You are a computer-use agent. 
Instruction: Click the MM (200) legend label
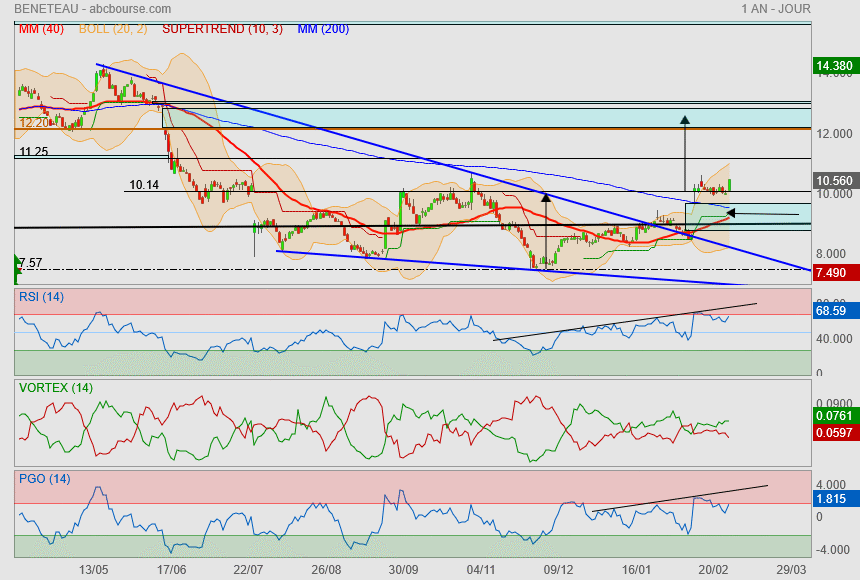[323, 29]
